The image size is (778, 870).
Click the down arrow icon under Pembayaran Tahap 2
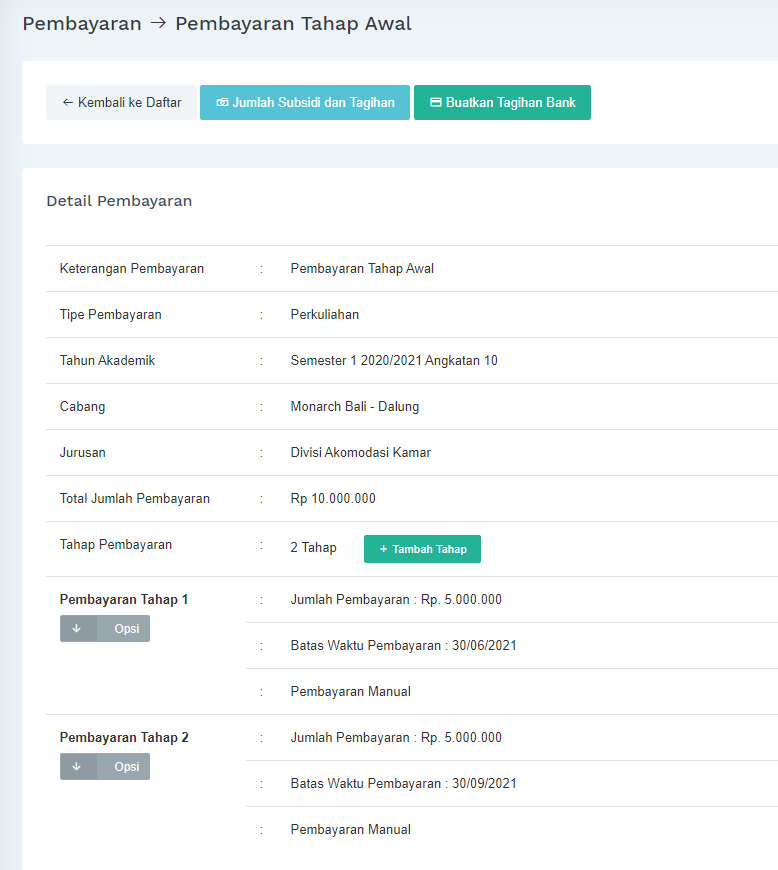click(77, 767)
